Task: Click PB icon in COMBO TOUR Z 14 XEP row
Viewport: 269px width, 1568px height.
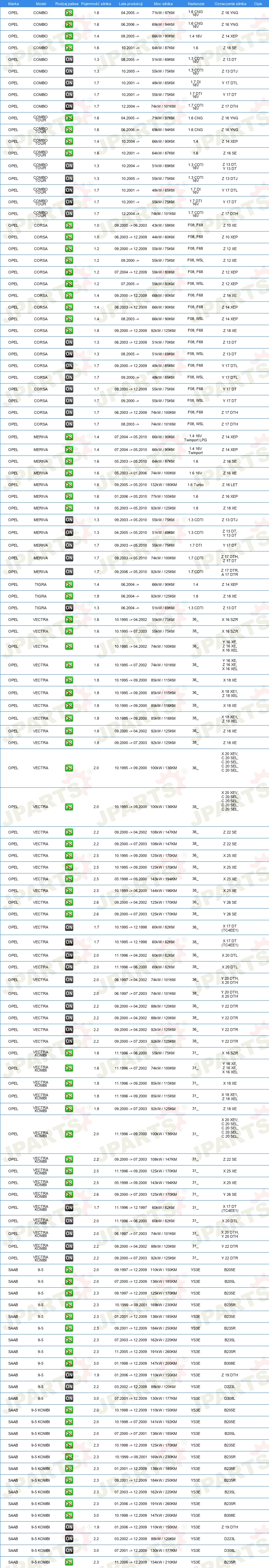Action: coord(69,141)
